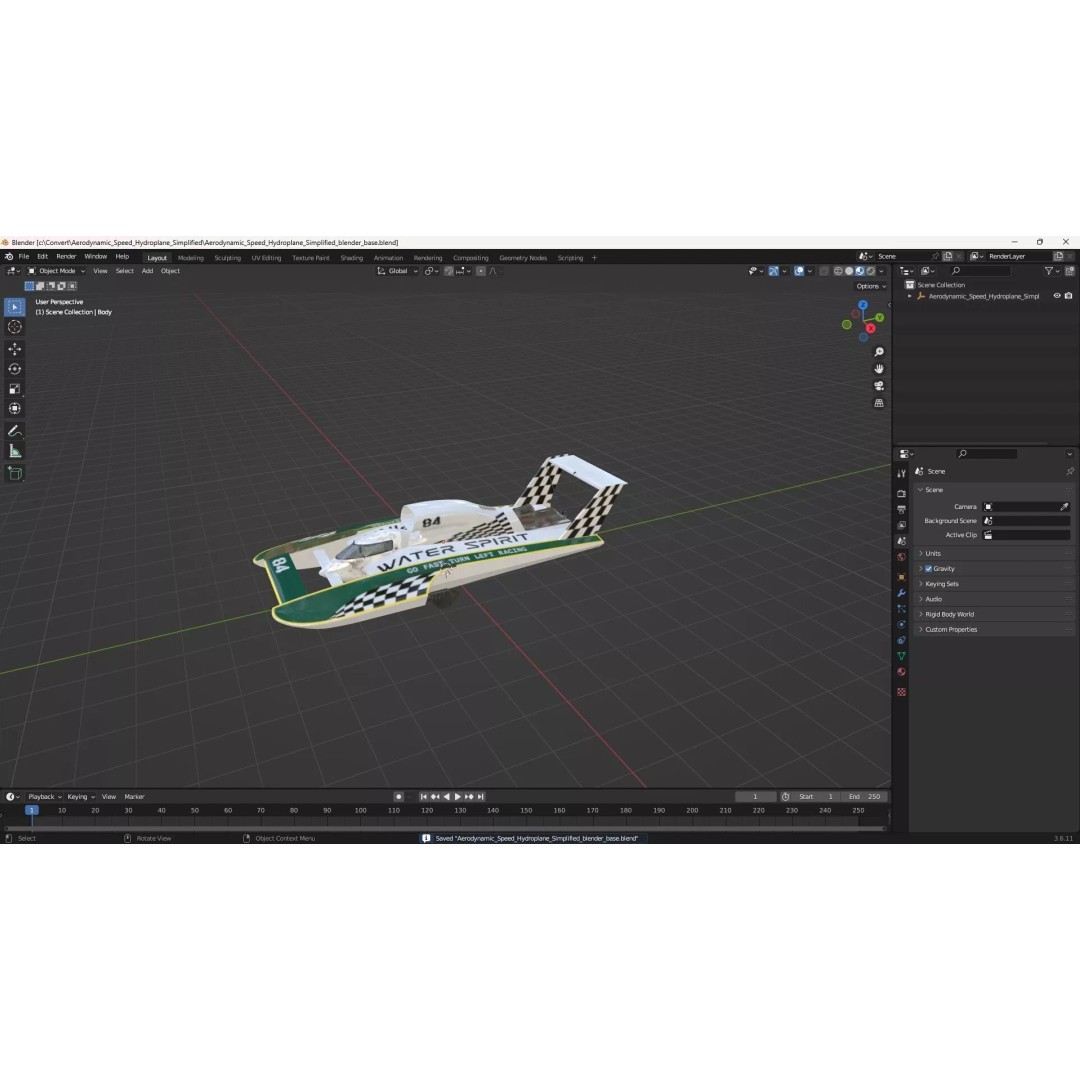Switch to the Shading workspace tab
Viewport: 1080px width, 1080px height.
pos(351,258)
